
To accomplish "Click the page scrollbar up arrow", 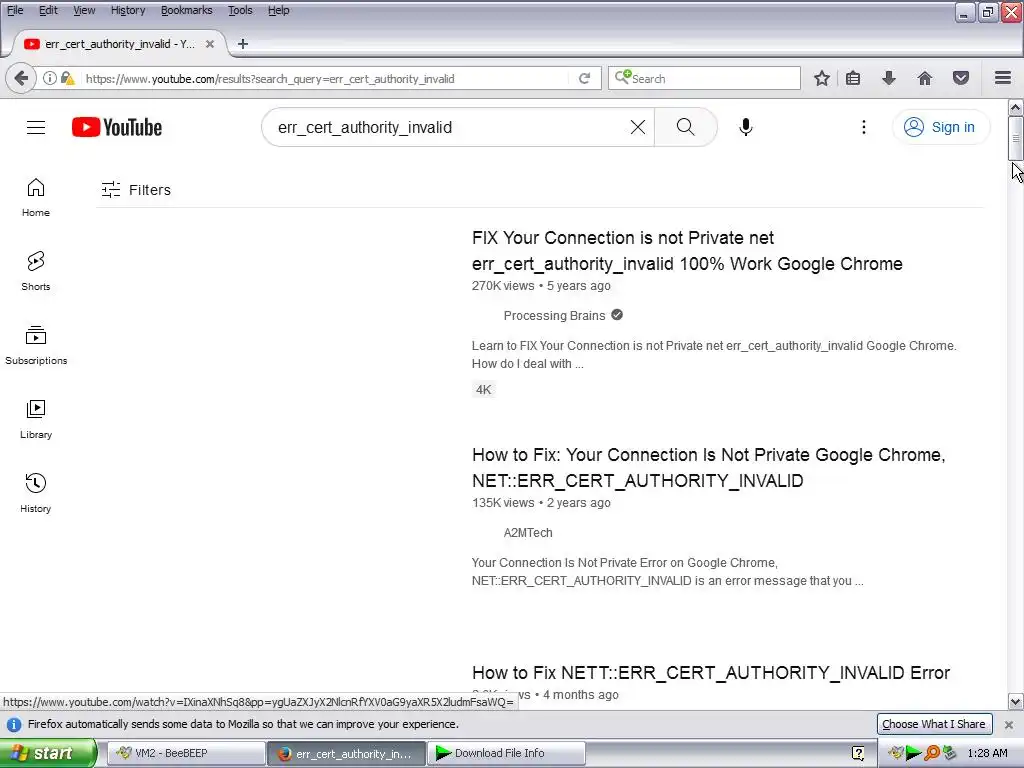I will tap(1016, 107).
